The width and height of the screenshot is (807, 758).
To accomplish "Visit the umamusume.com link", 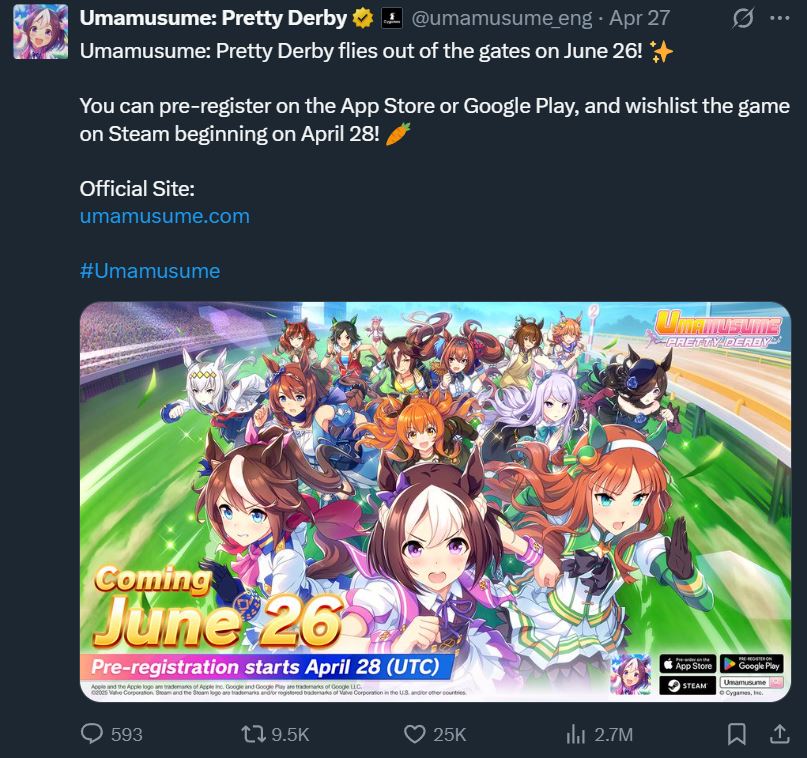I will point(165,216).
